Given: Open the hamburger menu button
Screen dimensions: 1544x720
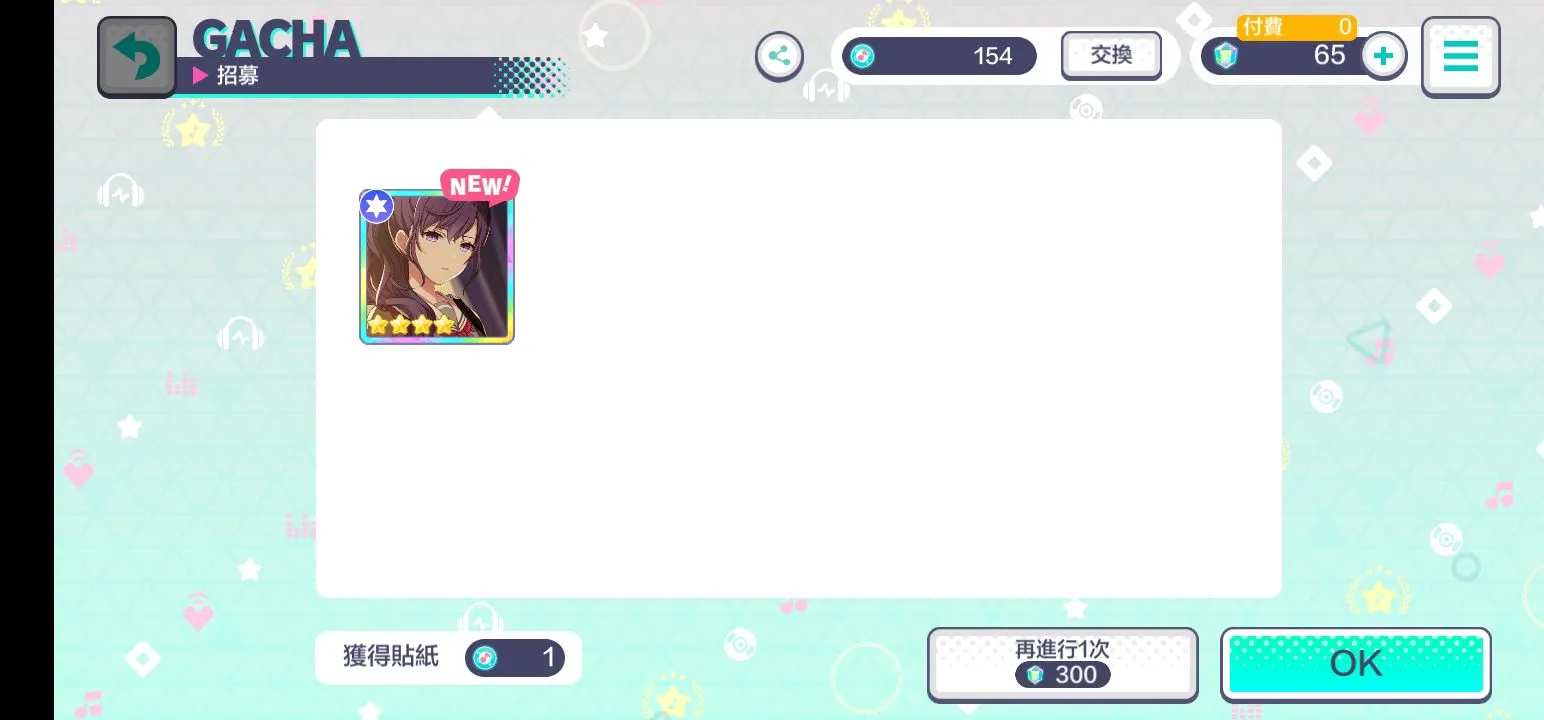Looking at the screenshot, I should click(x=1460, y=57).
